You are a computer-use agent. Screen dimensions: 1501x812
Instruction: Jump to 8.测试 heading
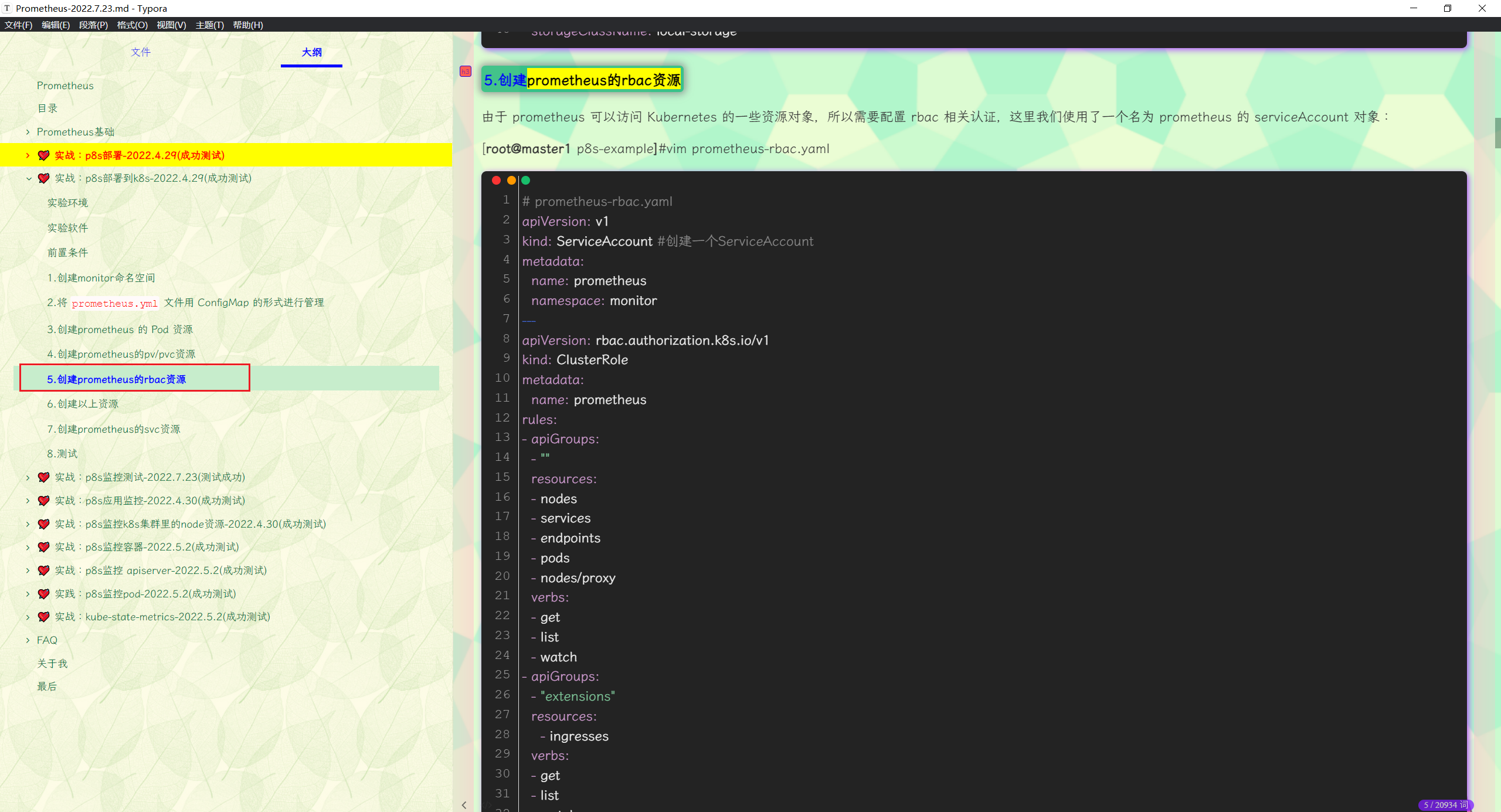[x=62, y=454]
